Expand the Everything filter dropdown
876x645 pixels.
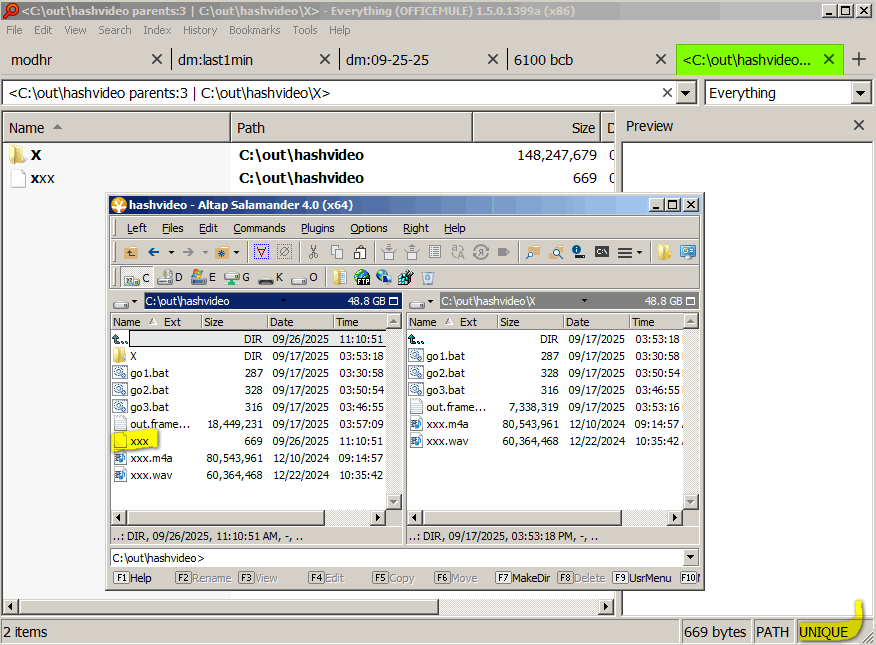(x=860, y=93)
